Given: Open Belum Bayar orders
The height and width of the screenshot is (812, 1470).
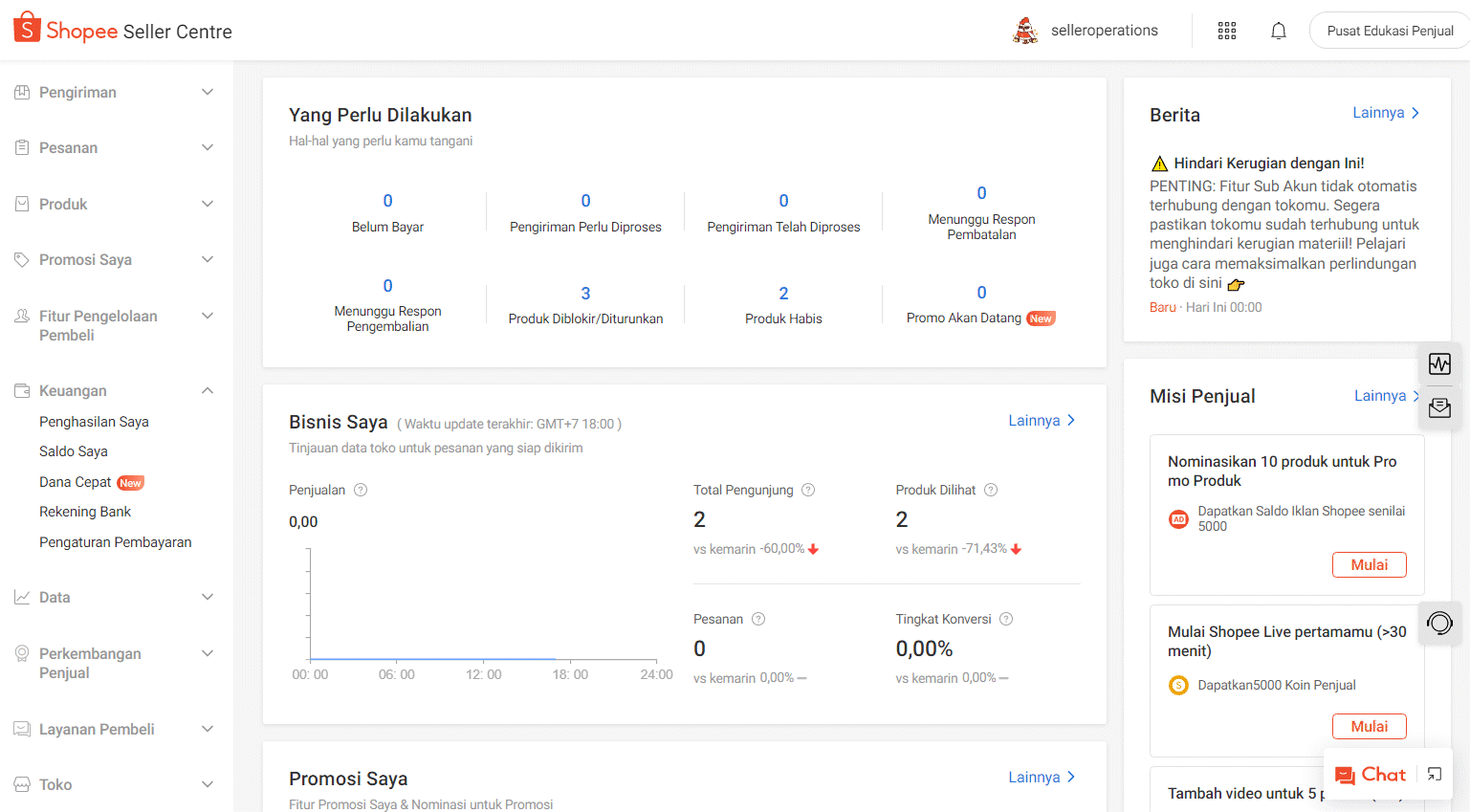Looking at the screenshot, I should (x=387, y=213).
